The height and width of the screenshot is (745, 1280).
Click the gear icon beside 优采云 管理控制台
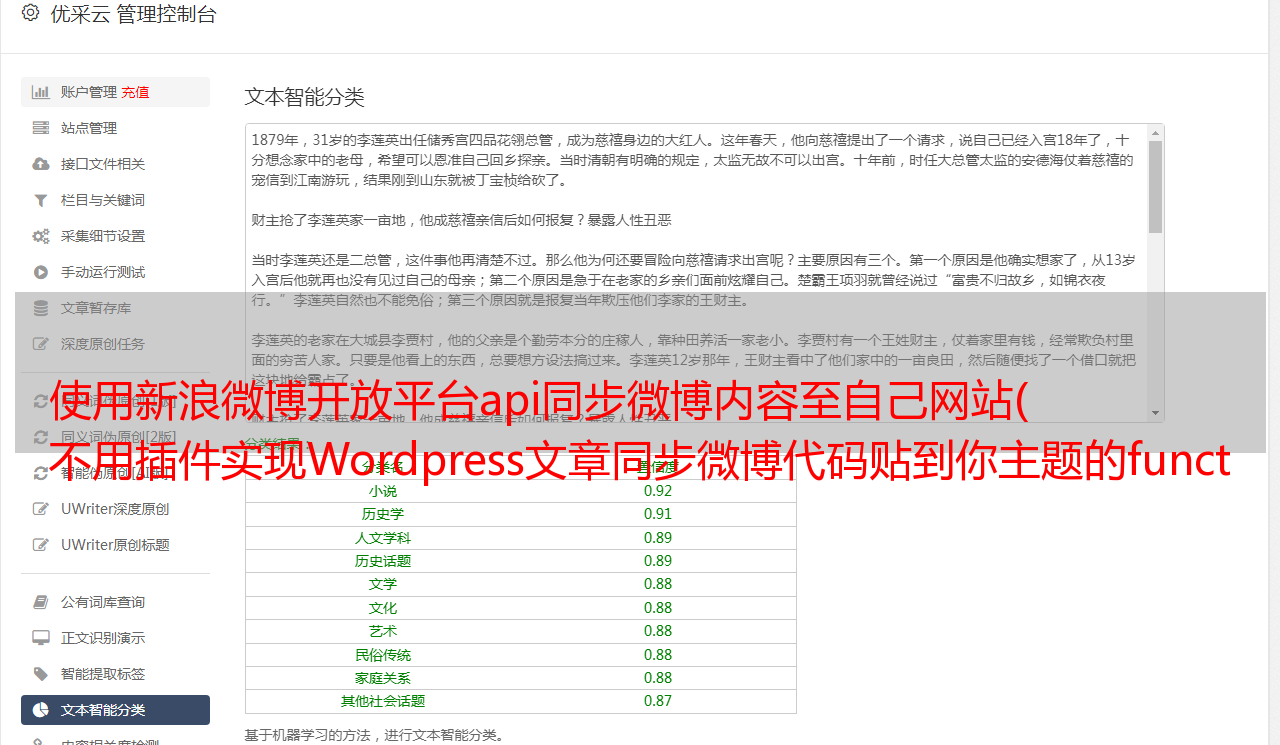30,14
